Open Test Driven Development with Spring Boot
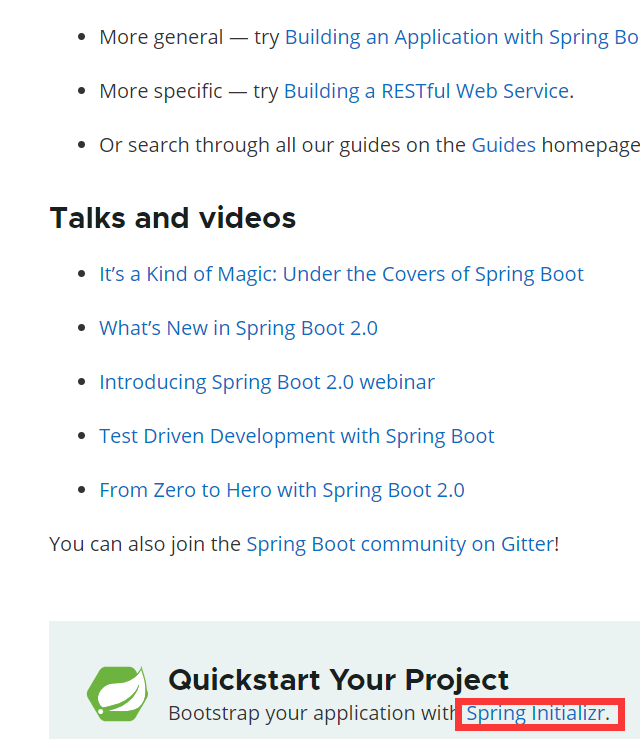 coord(296,437)
